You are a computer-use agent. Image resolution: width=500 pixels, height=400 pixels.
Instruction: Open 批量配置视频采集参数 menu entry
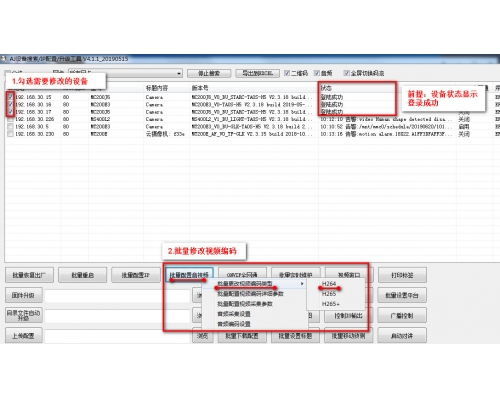pyautogui.click(x=245, y=304)
